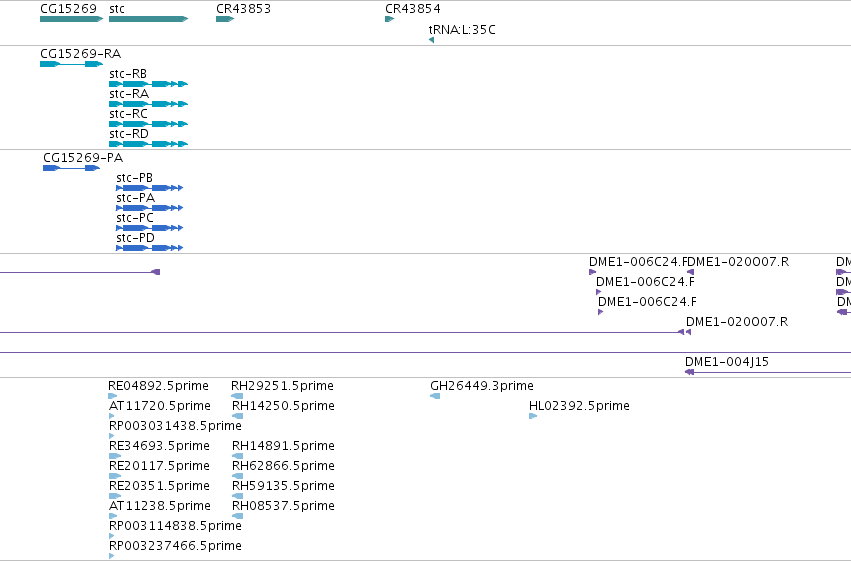This screenshot has height=561, width=851.
Task: Click the DME1-004J15 BAC label
Action: point(727,362)
